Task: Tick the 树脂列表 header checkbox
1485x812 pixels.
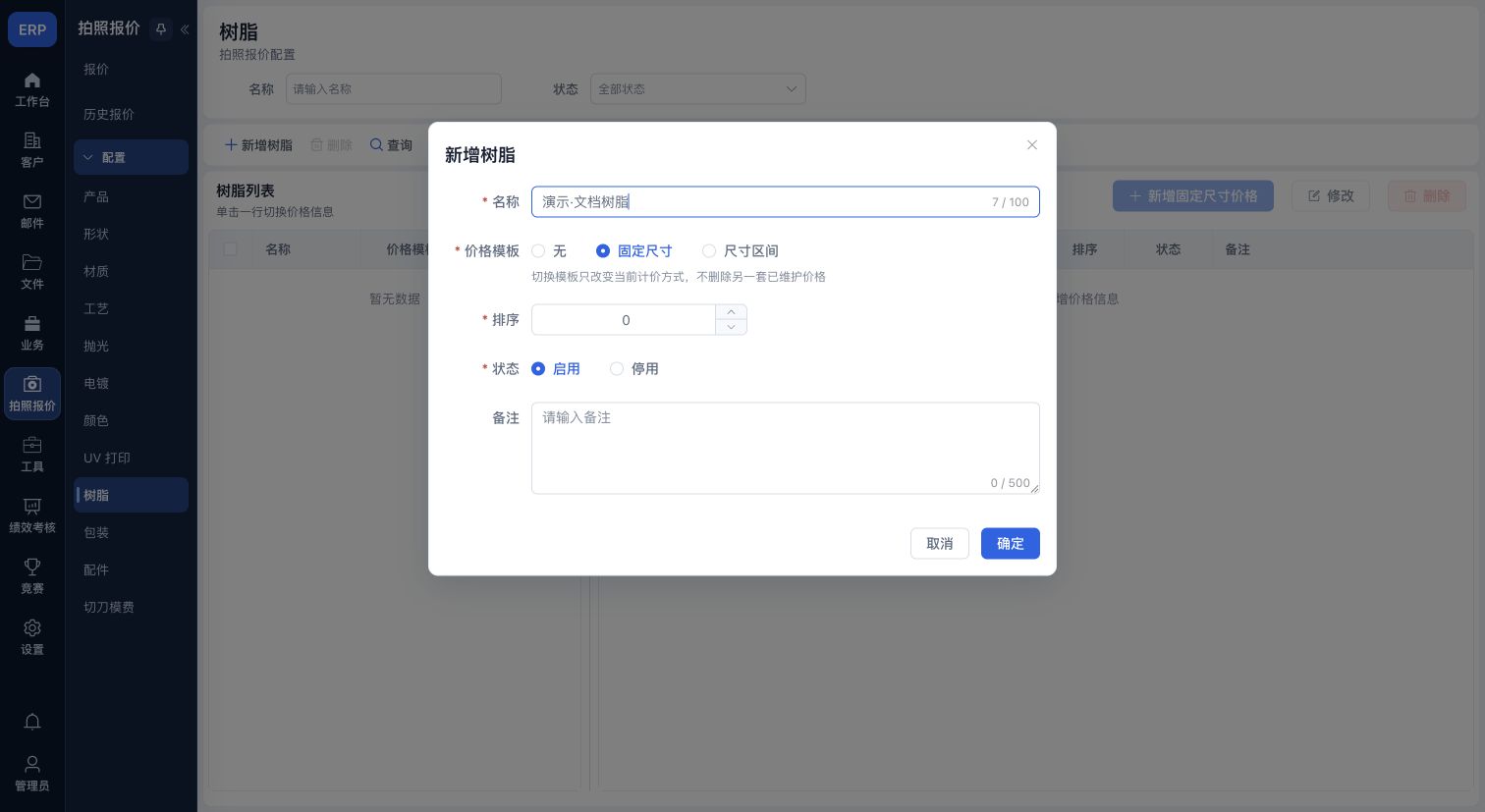Action: 231,249
